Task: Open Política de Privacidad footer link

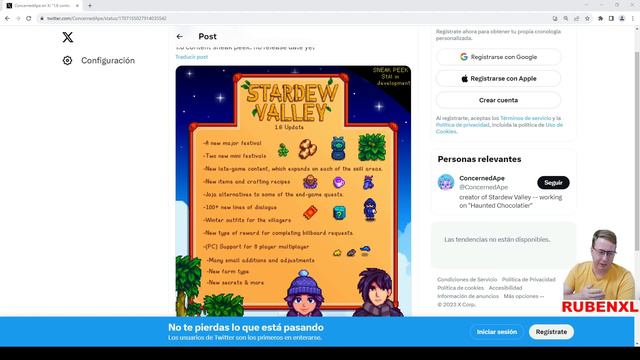Action: click(x=529, y=280)
